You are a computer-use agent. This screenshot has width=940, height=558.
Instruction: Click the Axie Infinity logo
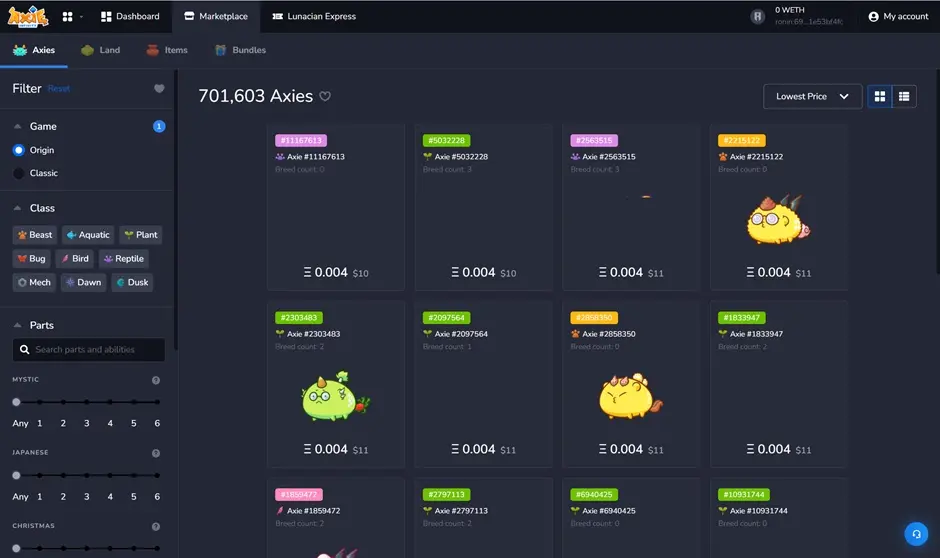(x=28, y=16)
